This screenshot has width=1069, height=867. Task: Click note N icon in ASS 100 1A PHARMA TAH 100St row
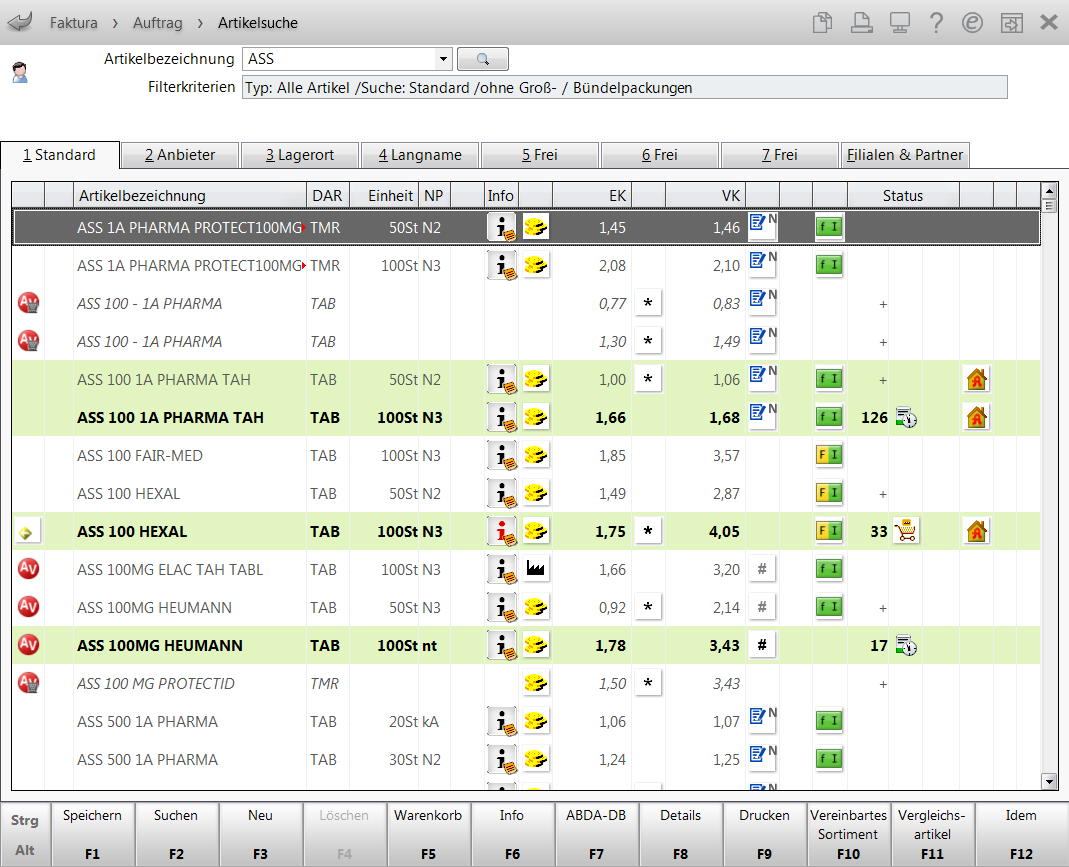click(x=763, y=416)
